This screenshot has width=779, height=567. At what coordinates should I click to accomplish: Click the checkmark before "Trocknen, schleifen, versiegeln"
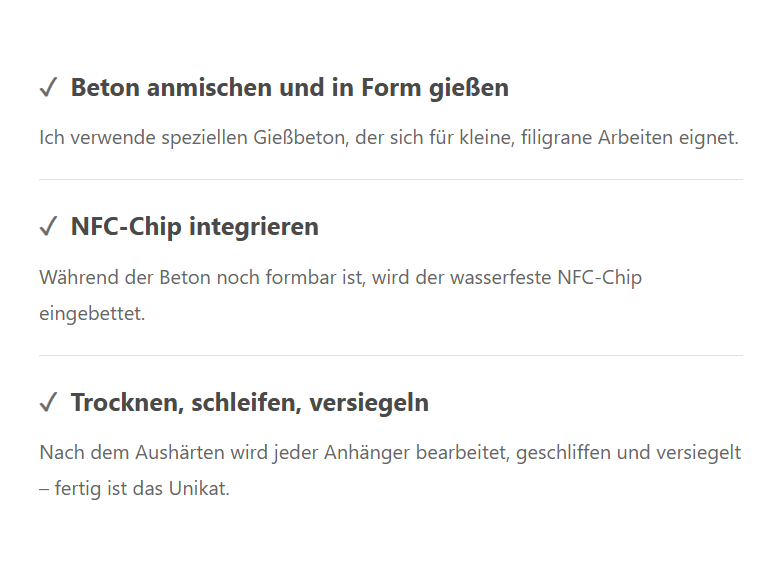pos(48,404)
